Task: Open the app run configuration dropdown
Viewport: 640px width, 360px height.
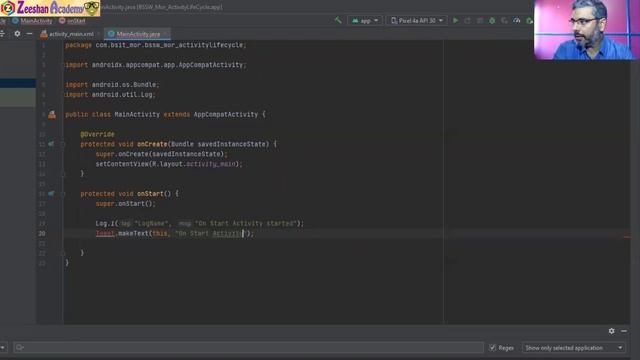Action: [365, 20]
